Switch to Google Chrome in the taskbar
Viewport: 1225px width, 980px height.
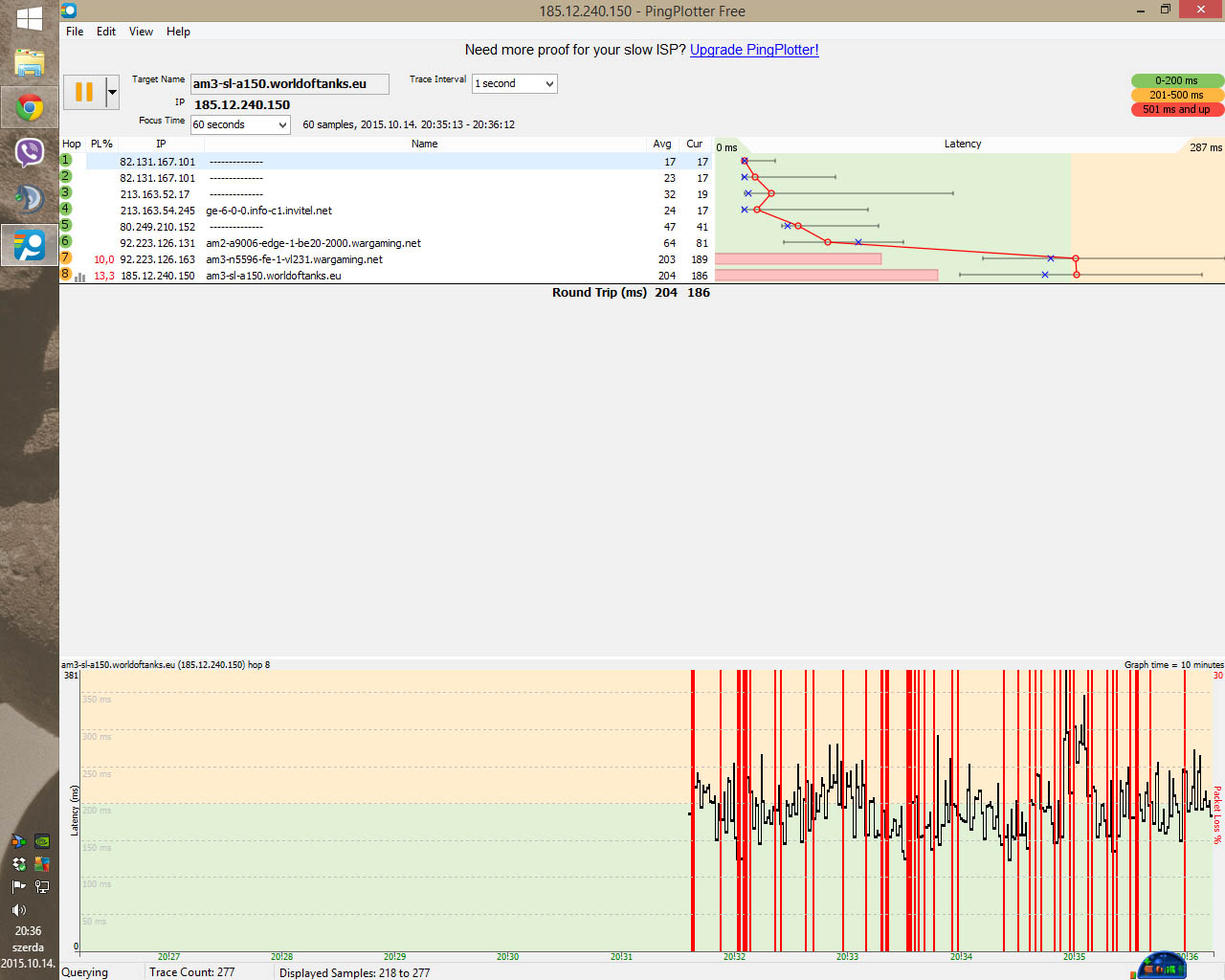click(x=29, y=108)
